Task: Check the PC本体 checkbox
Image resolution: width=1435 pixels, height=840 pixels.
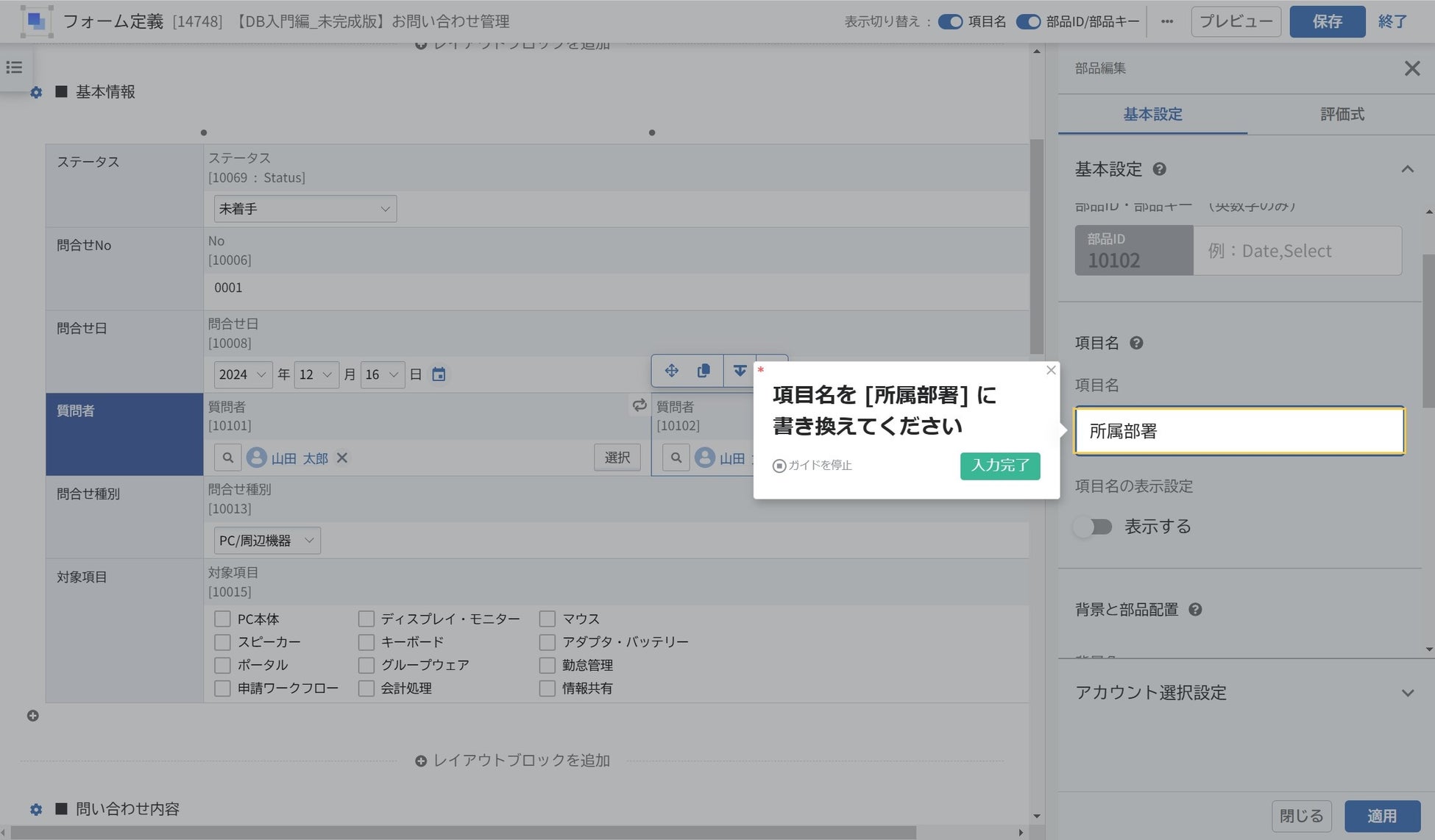Action: point(222,619)
